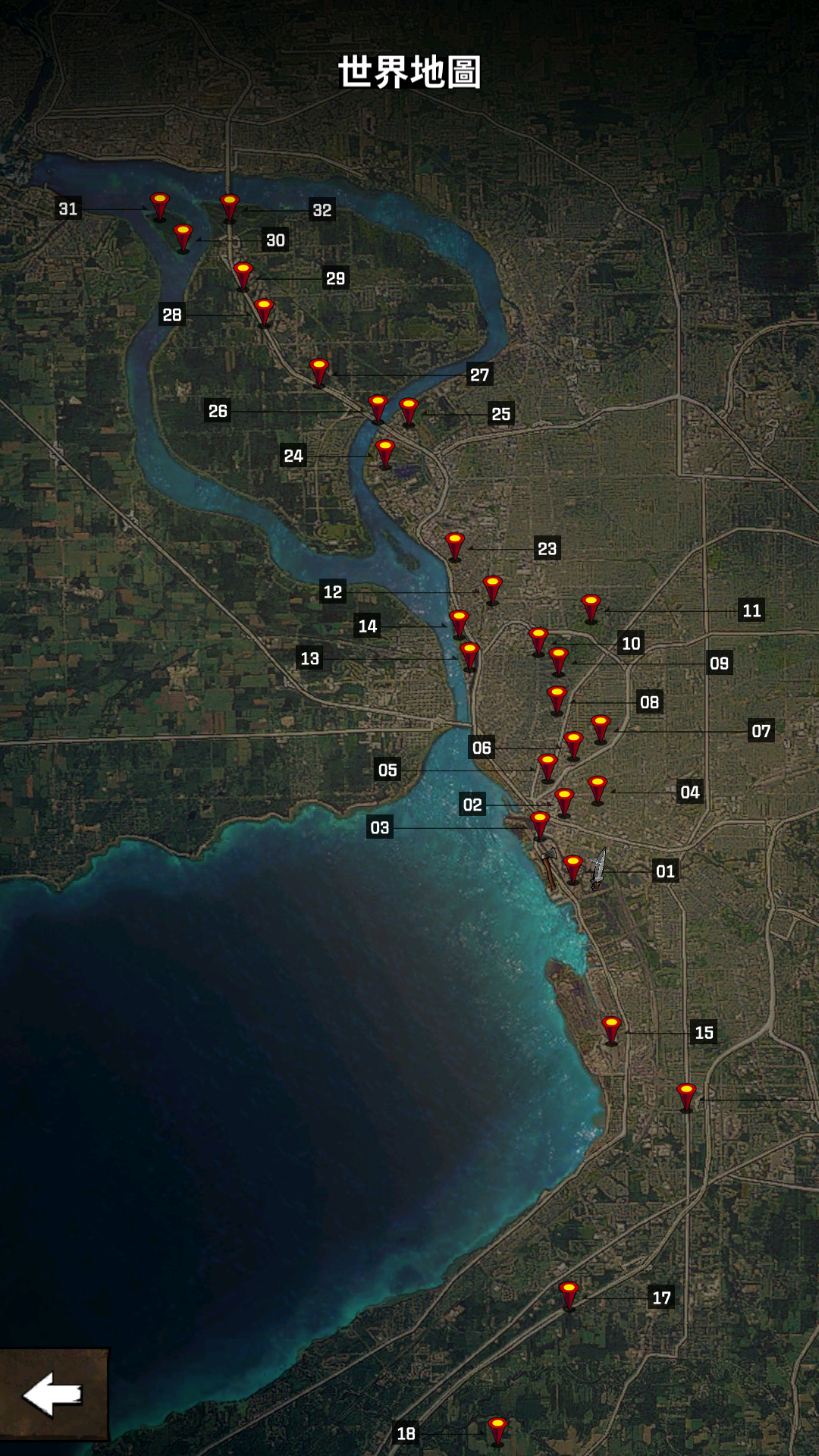This screenshot has width=819, height=1456.
Task: Tap the pin between axe and knife, location 01
Action: tap(574, 870)
